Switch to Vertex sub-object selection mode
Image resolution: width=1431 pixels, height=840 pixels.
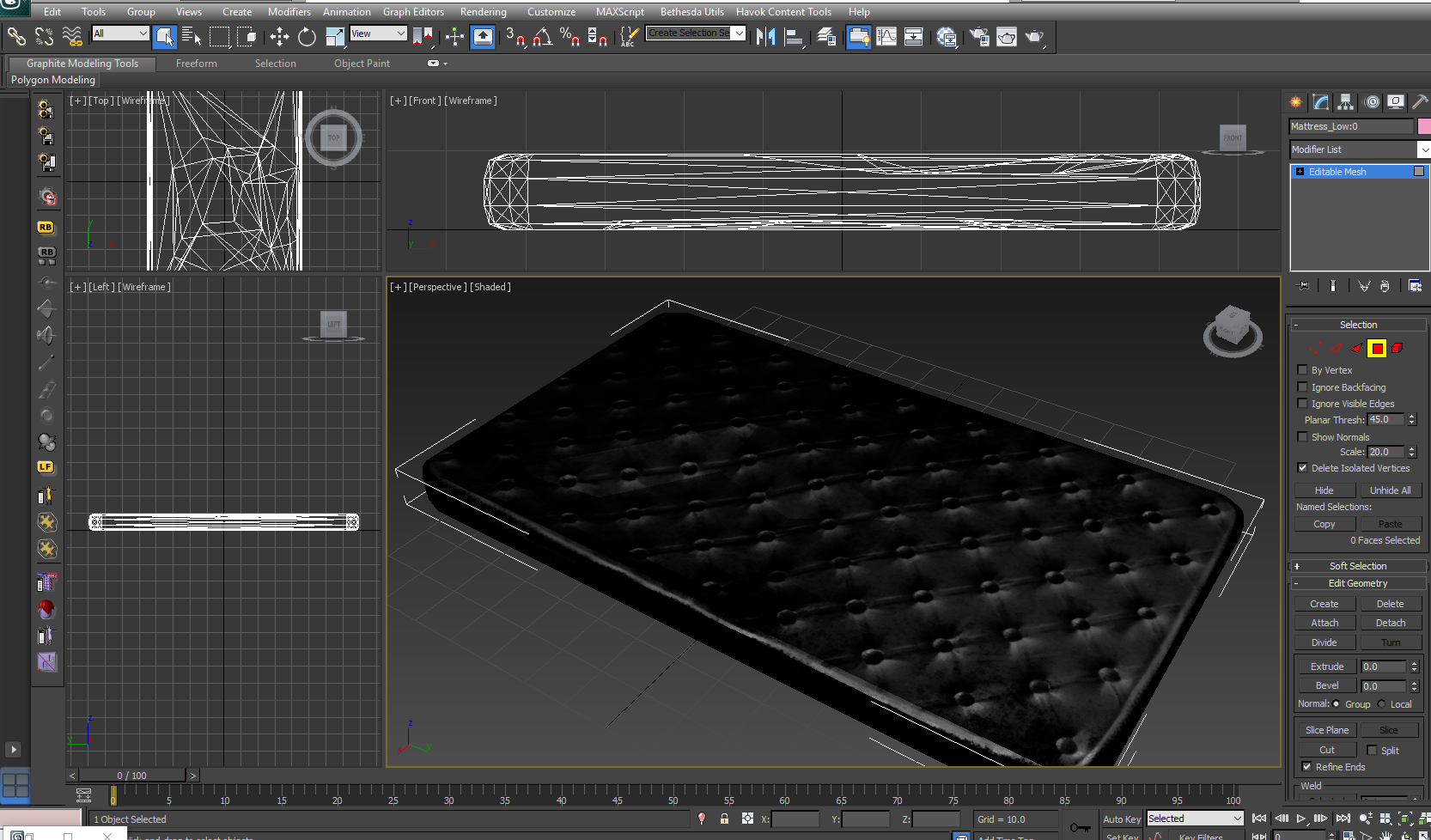point(1314,348)
